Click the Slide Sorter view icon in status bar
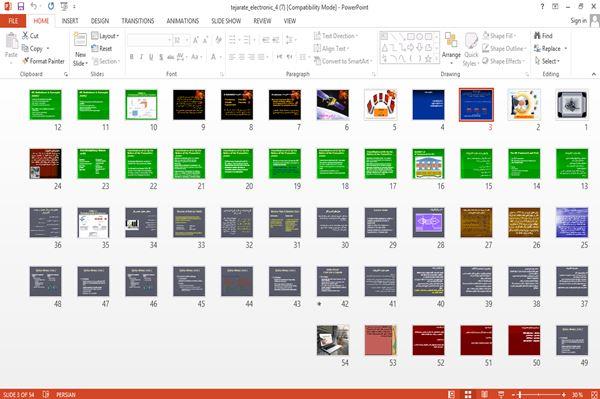This screenshot has height=399, width=600. [468, 394]
